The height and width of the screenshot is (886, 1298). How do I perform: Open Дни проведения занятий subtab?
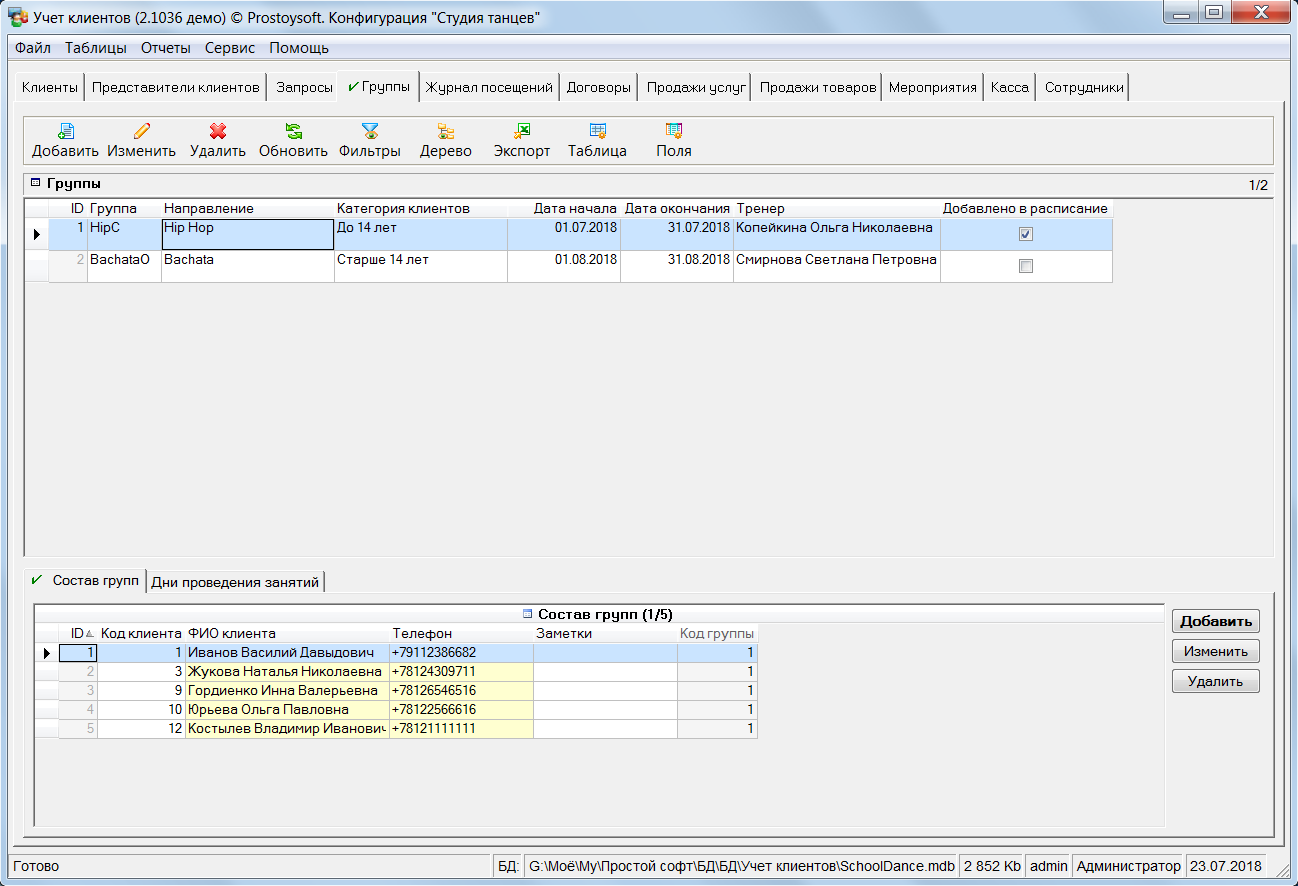235,582
